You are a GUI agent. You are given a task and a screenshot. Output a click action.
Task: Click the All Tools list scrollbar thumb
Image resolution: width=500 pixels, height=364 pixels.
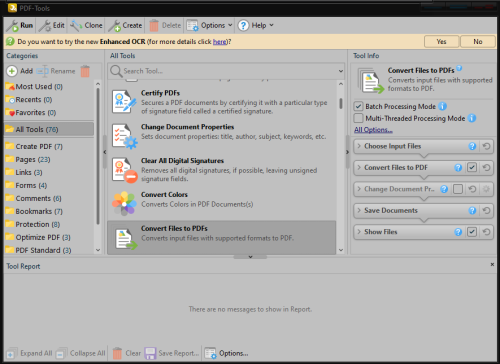click(x=341, y=103)
